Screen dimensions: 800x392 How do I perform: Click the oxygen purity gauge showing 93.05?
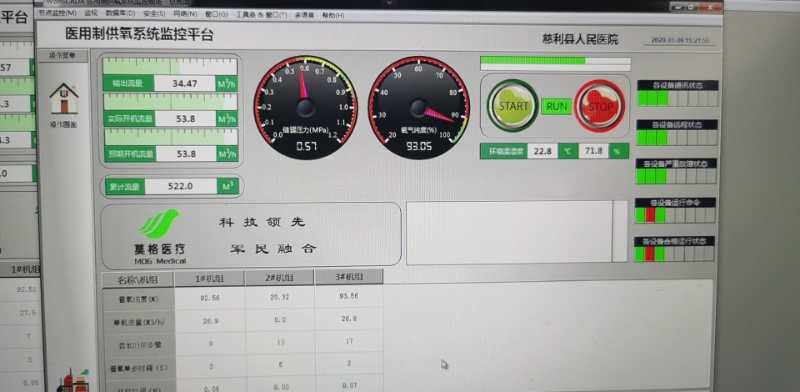point(419,108)
